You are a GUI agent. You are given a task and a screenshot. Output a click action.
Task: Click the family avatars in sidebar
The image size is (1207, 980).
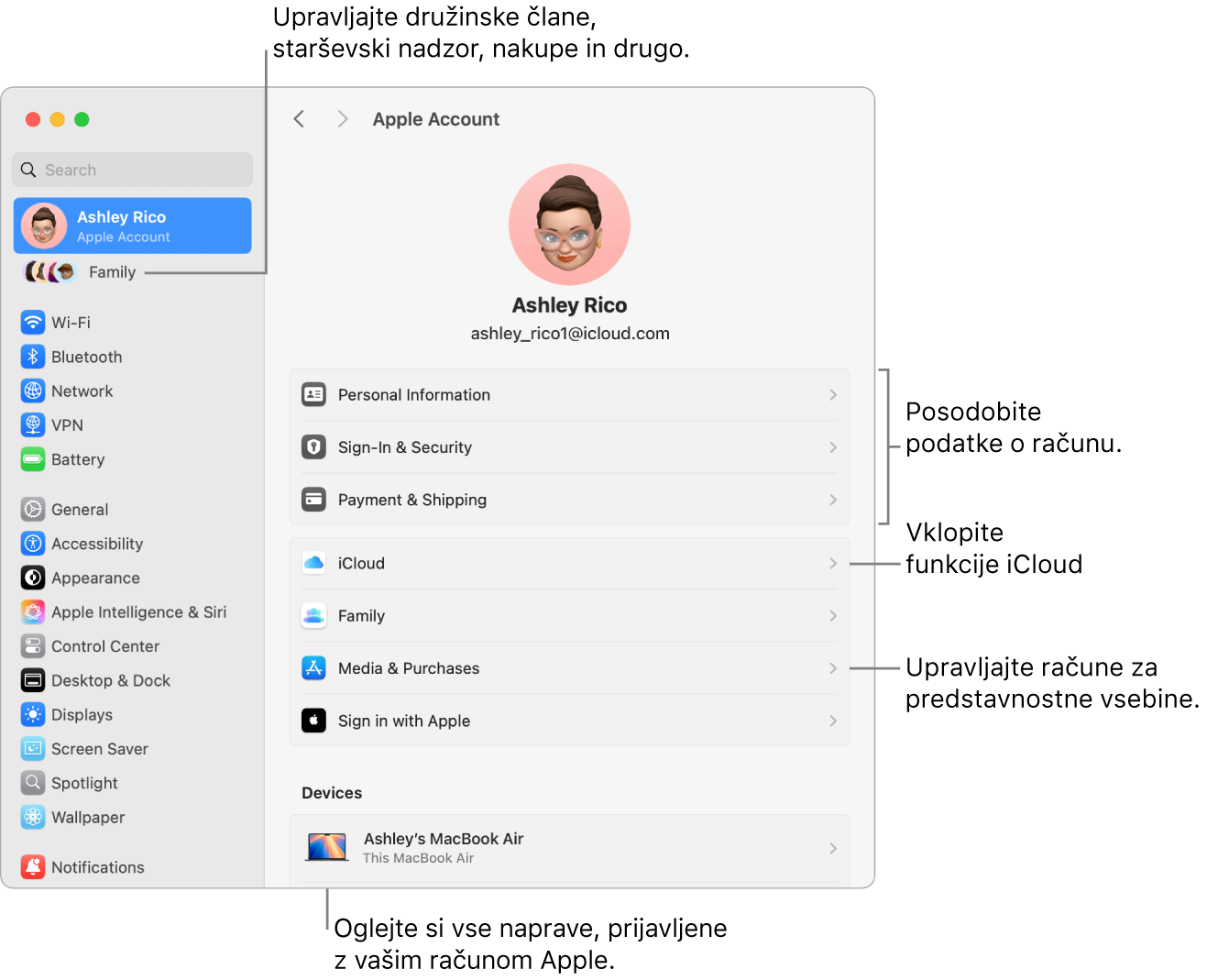(49, 272)
